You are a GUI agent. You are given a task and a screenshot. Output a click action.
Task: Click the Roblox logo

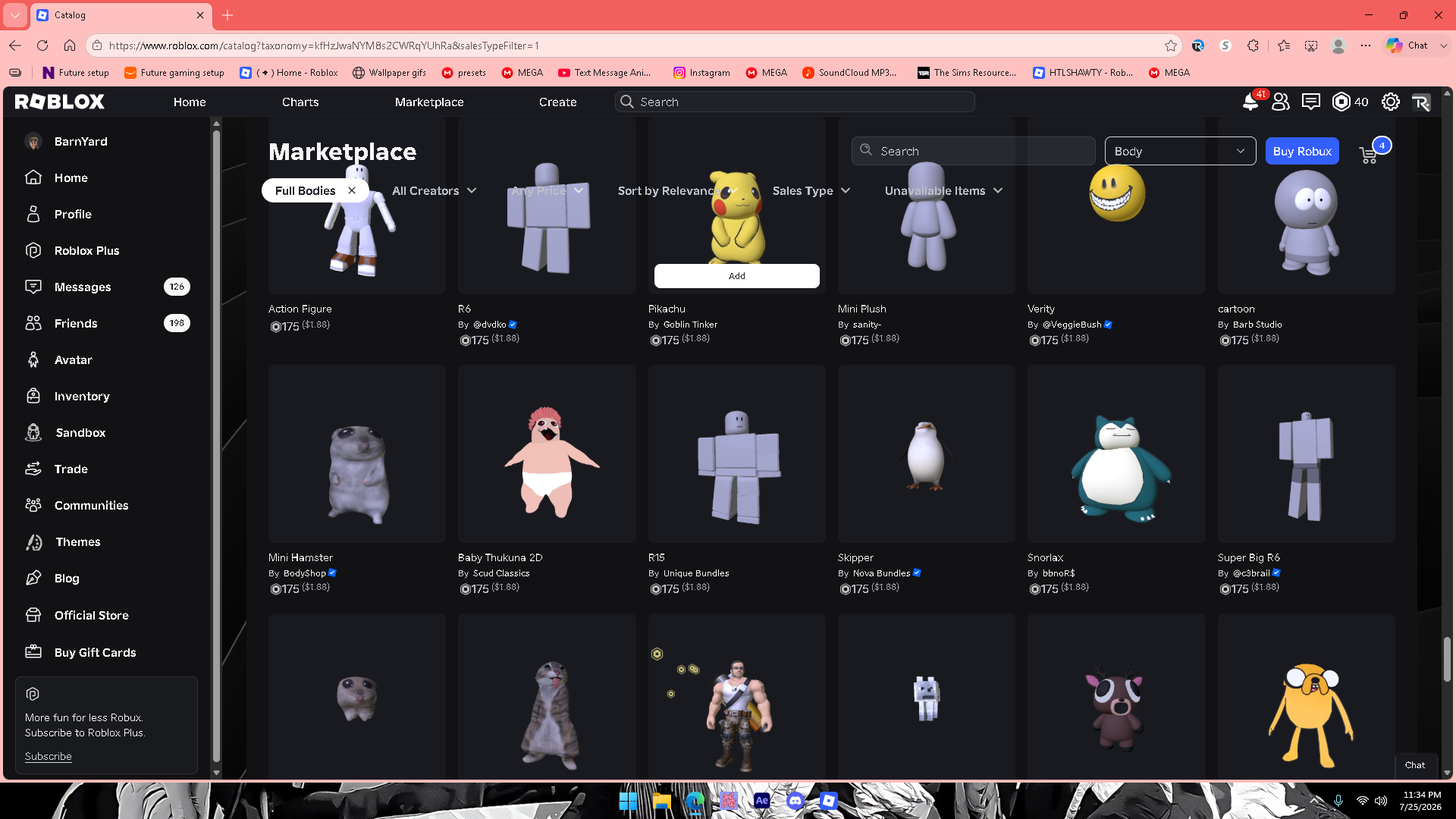click(59, 102)
